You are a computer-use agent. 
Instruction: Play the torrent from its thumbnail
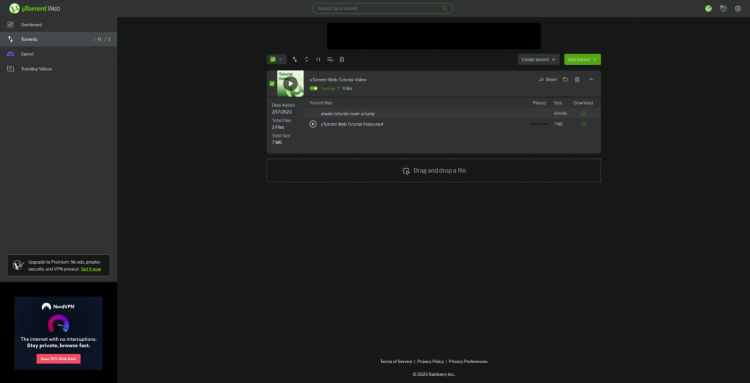coord(290,84)
